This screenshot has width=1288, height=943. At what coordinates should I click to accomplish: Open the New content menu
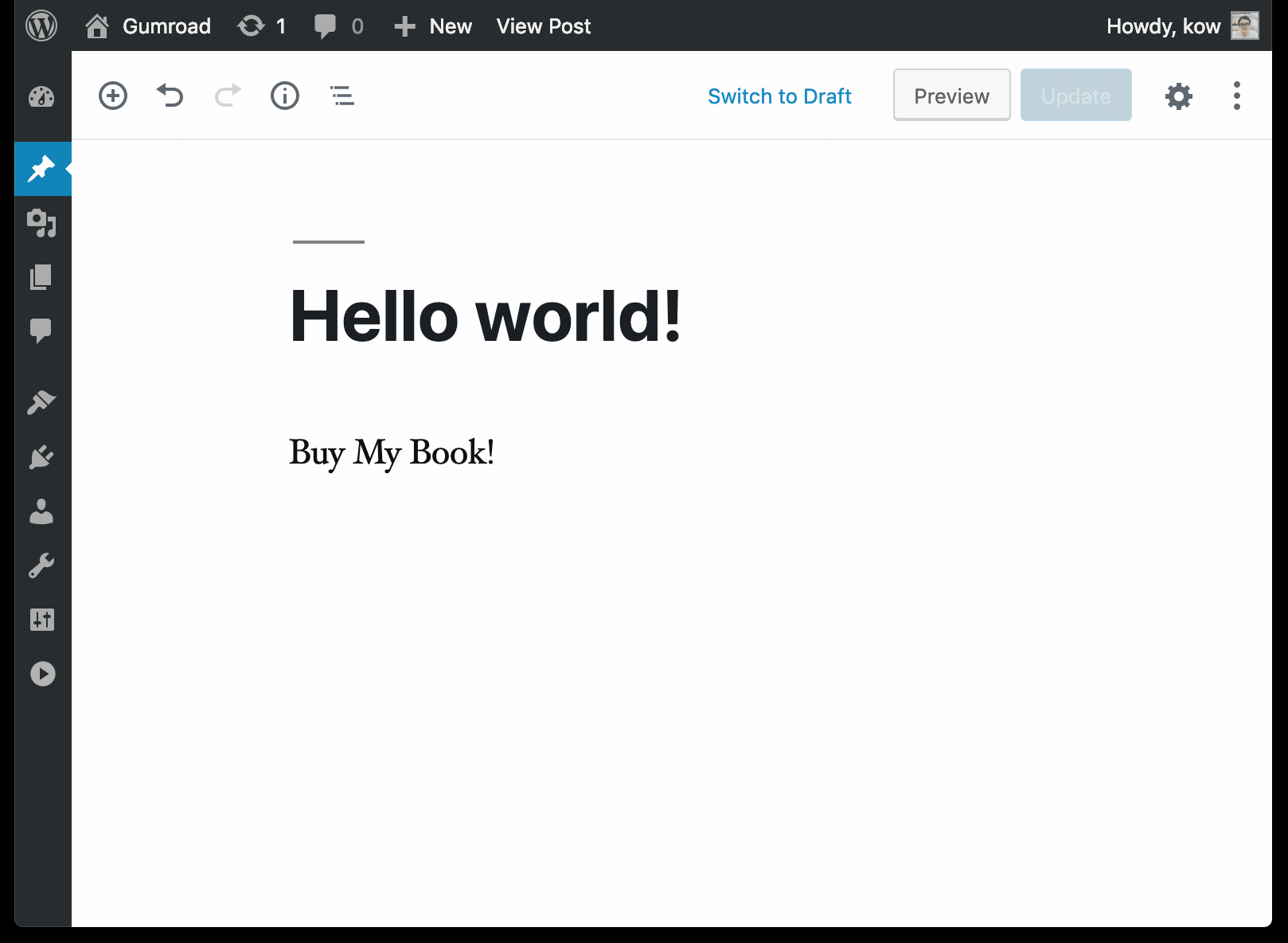pos(434,26)
